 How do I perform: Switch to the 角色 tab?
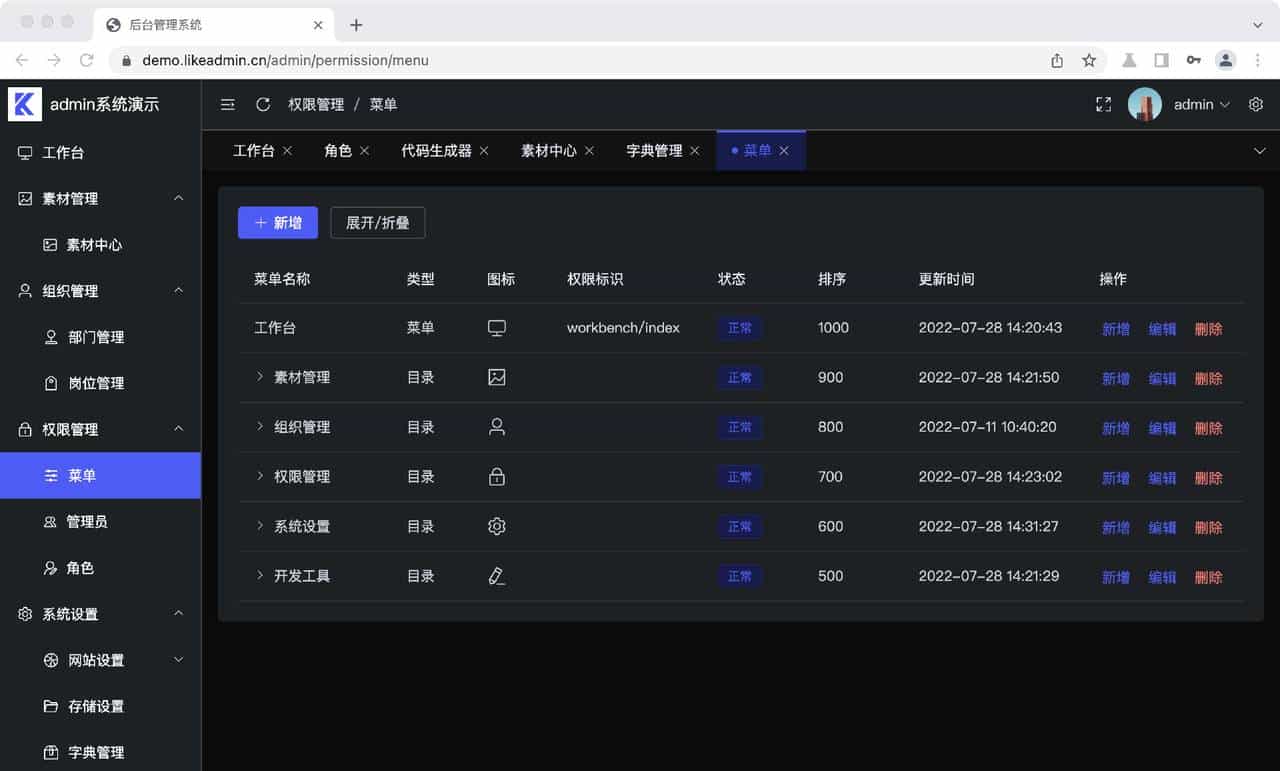(x=338, y=150)
